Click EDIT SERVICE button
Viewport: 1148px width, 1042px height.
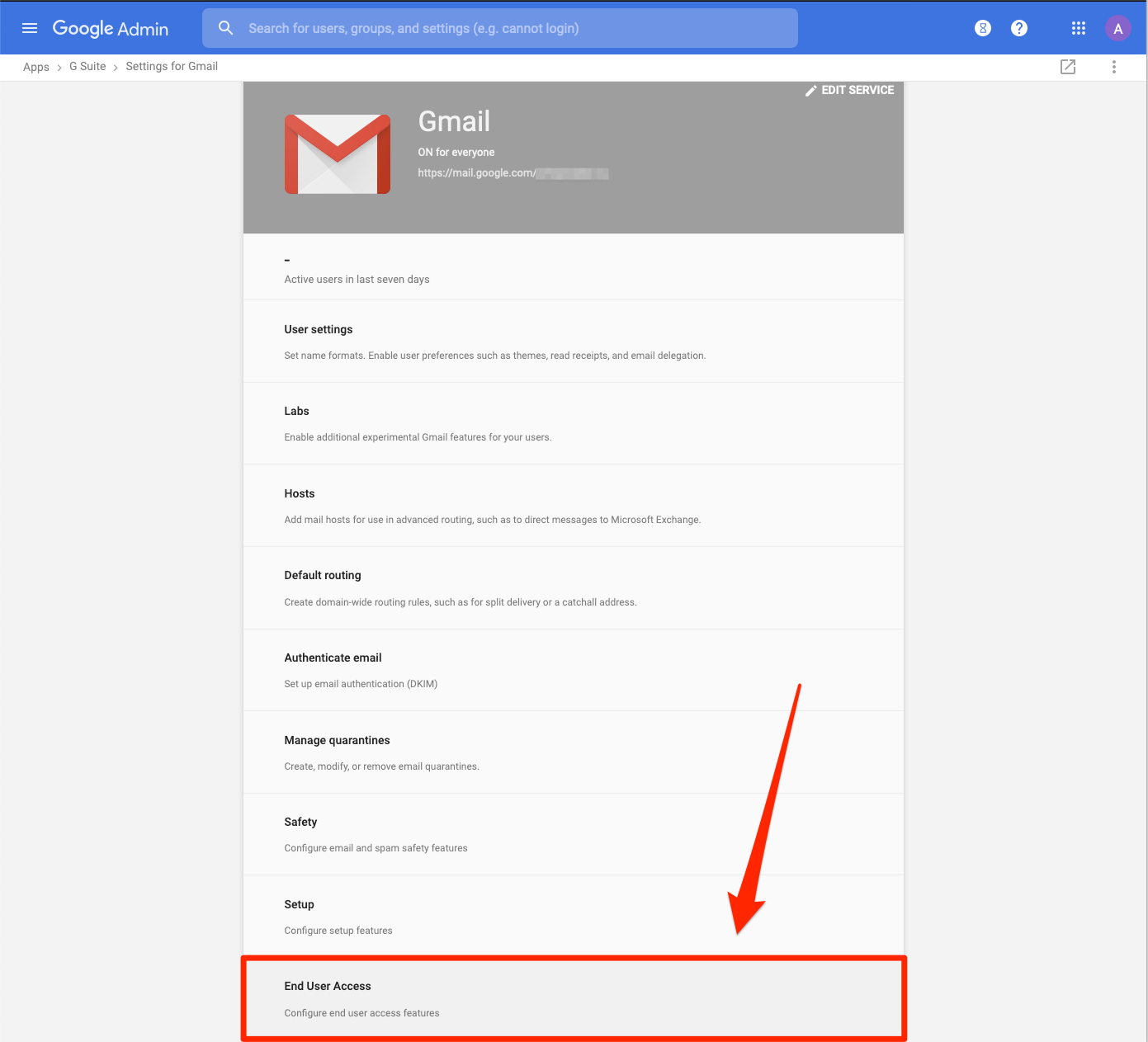coord(849,91)
